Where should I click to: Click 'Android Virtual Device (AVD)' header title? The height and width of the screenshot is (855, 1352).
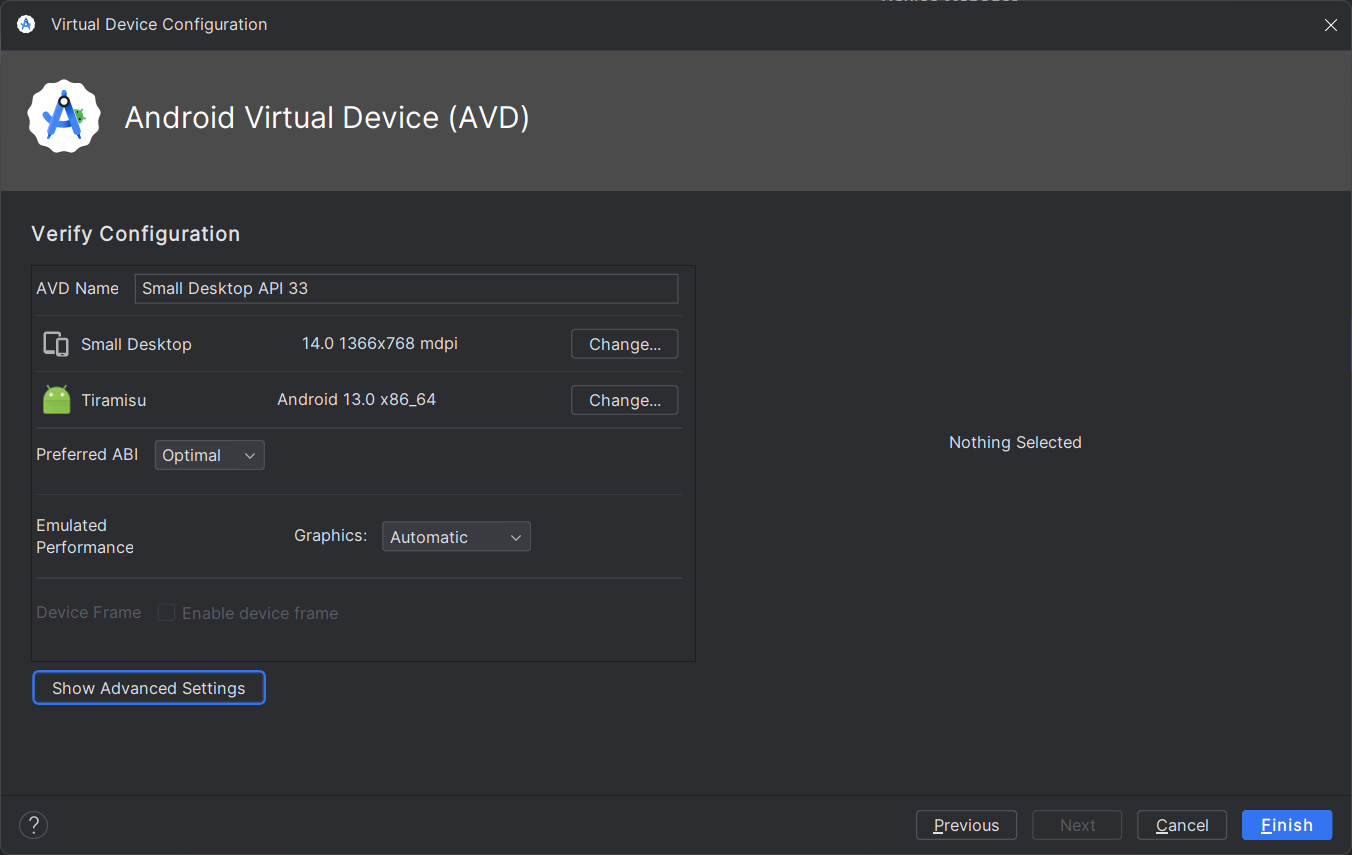coord(327,118)
